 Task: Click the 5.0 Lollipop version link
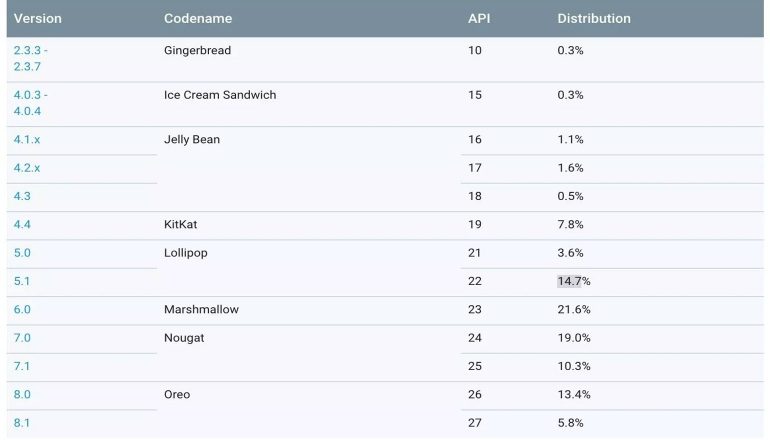click(23, 253)
